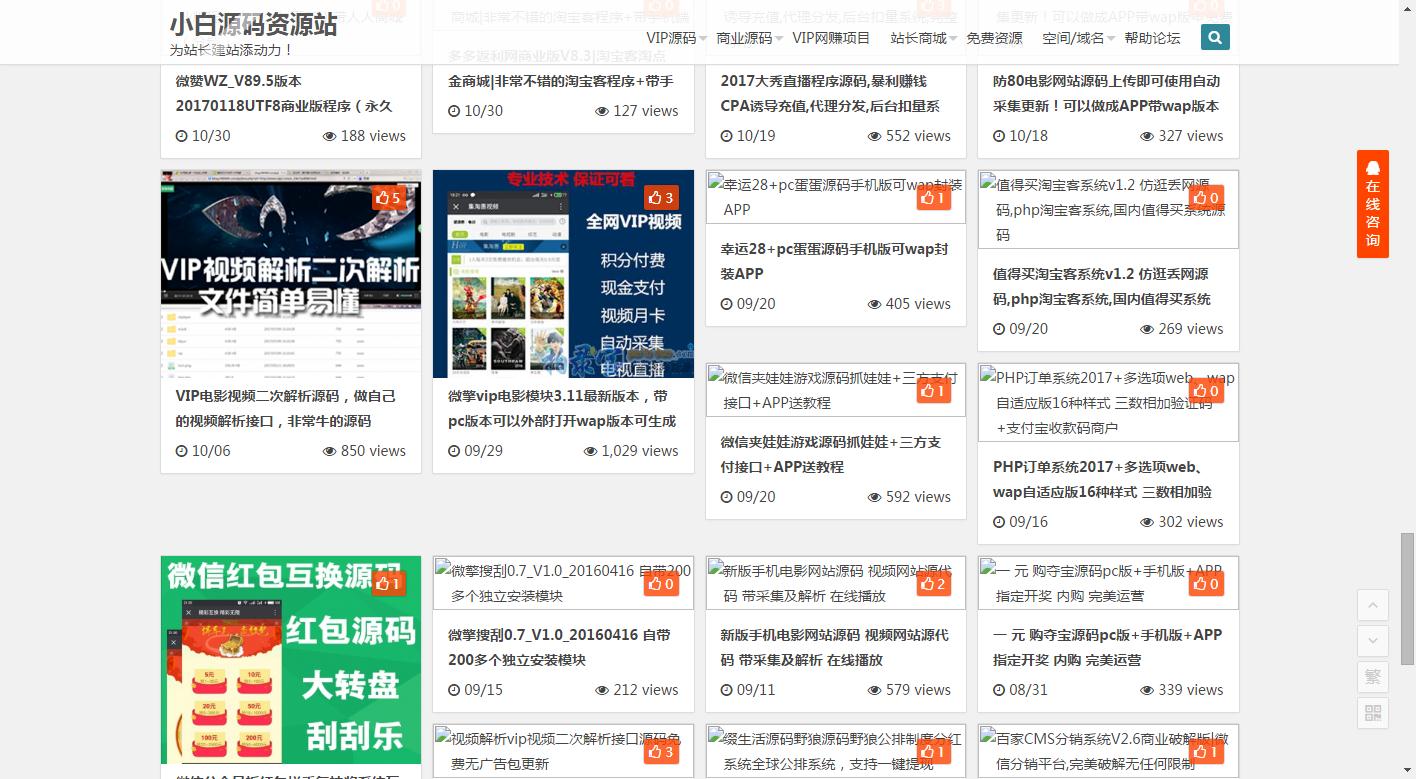Like the 值得买淘宝客系统v1.2 post
This screenshot has height=779, width=1416.
pyautogui.click(x=1206, y=198)
